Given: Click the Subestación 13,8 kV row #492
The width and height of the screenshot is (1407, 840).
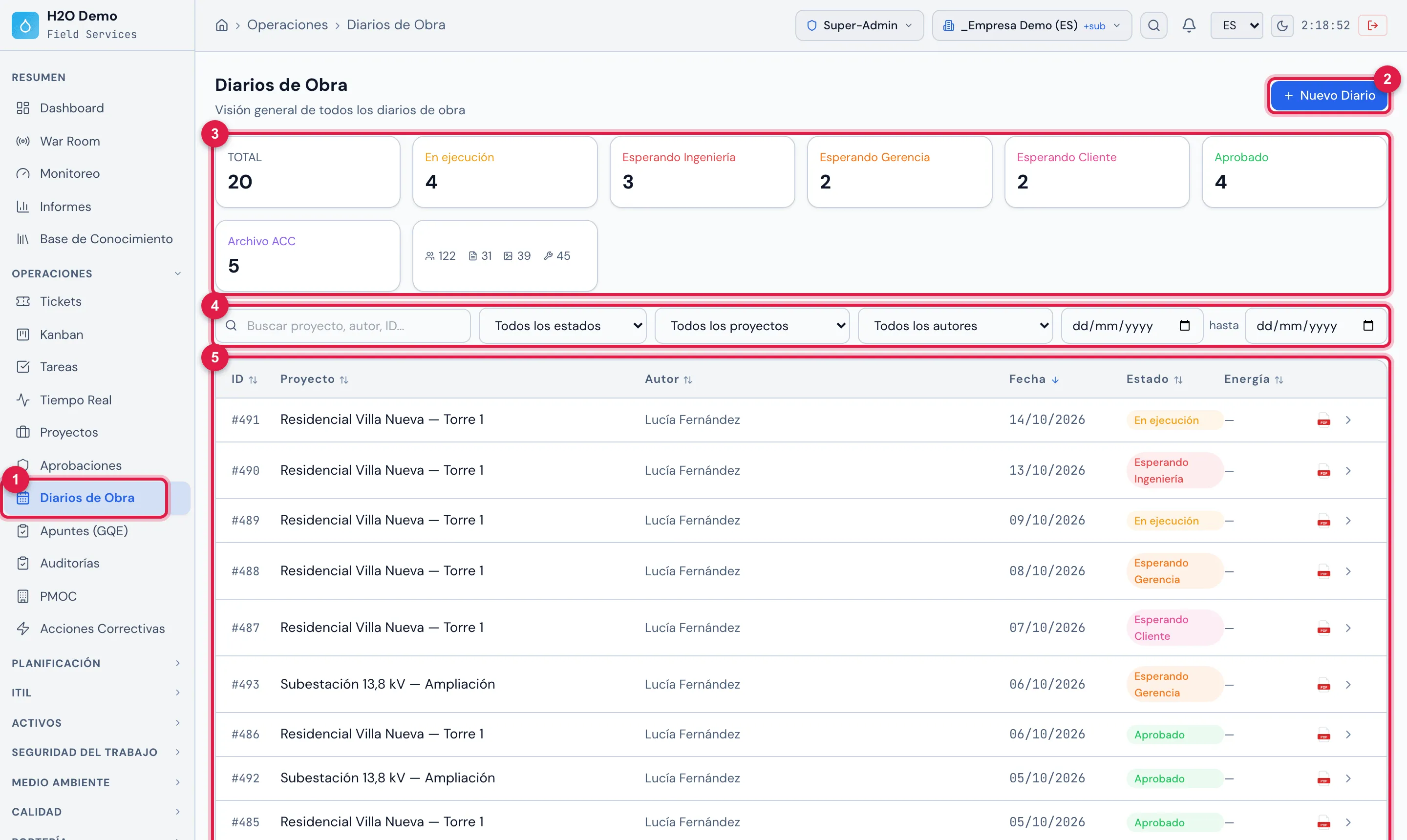Looking at the screenshot, I should [800, 778].
